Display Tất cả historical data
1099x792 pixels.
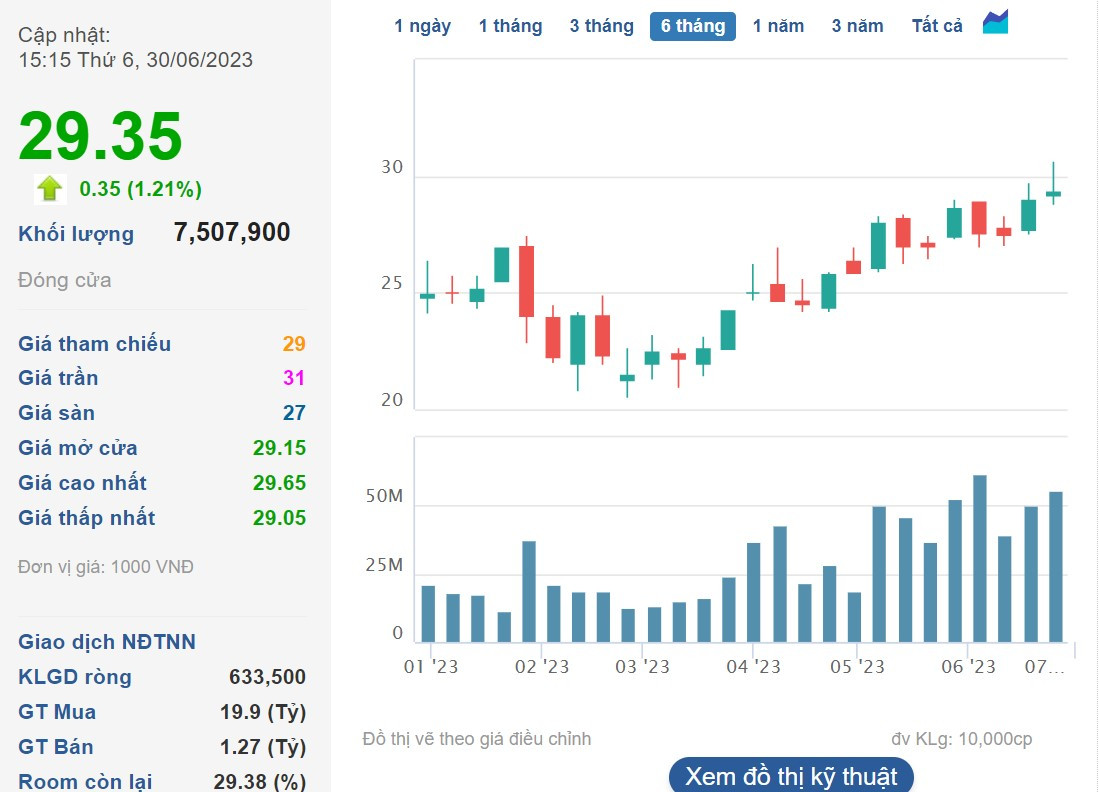[937, 26]
